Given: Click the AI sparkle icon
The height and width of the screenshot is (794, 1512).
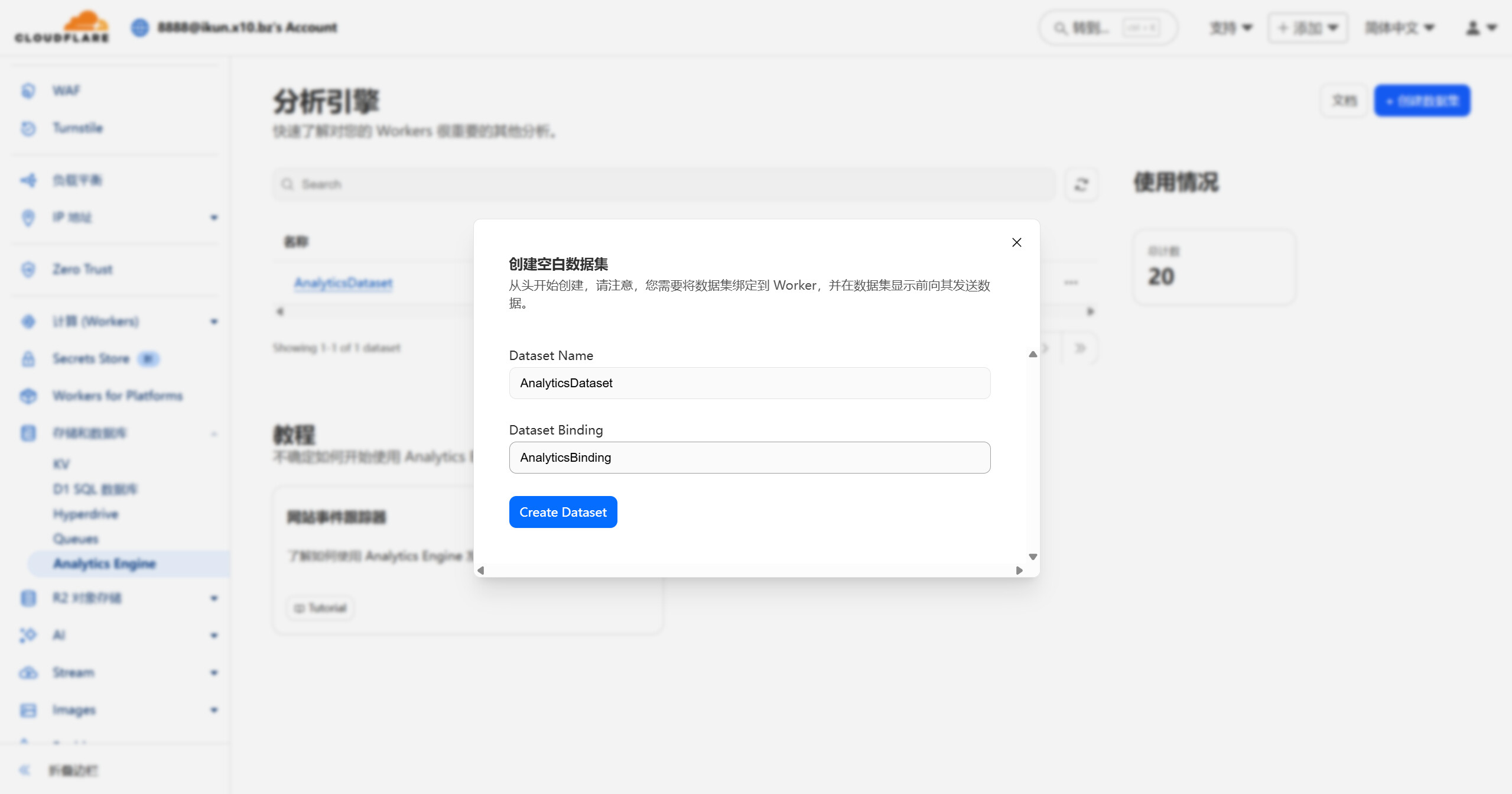Looking at the screenshot, I should (x=28, y=636).
